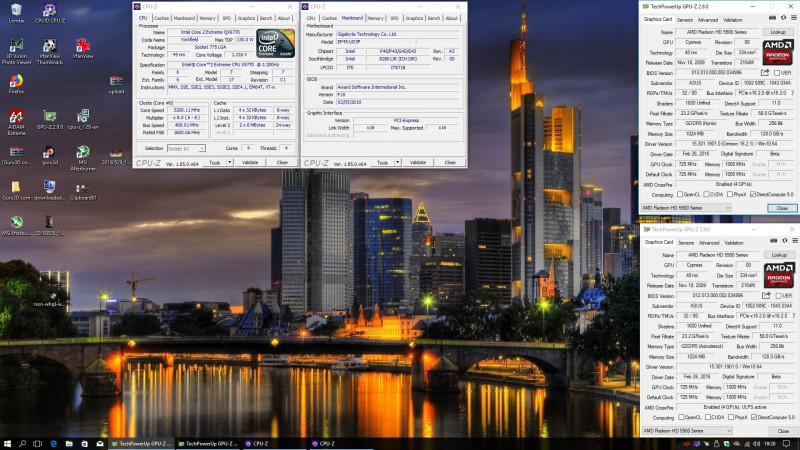800x450 pixels.
Task: Select the Clipboard01 desktop file
Action: pos(83,190)
